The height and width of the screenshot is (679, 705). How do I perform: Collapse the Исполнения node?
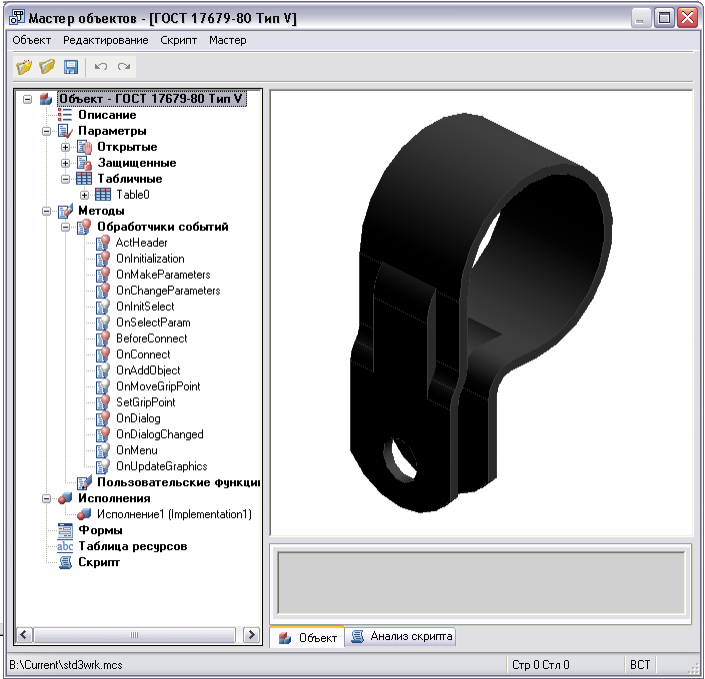coord(46,499)
